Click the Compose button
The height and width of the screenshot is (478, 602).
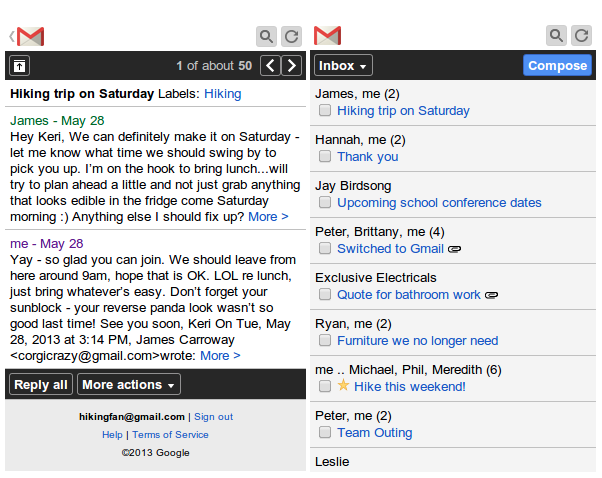[x=557, y=65]
